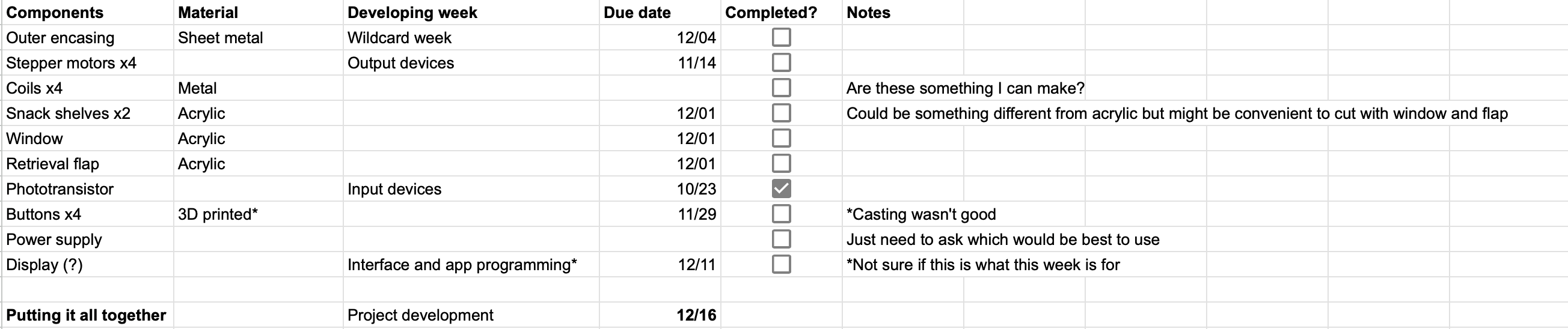Select the Components header cell
Screen dimensions: 1568x329
tap(88, 12)
